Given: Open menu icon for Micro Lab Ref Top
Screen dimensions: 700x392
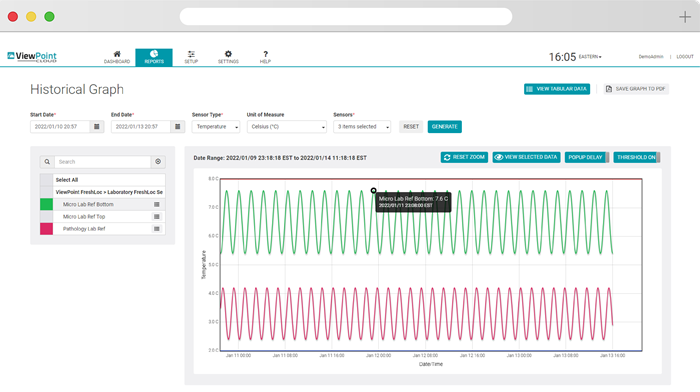Looking at the screenshot, I should click(157, 217).
